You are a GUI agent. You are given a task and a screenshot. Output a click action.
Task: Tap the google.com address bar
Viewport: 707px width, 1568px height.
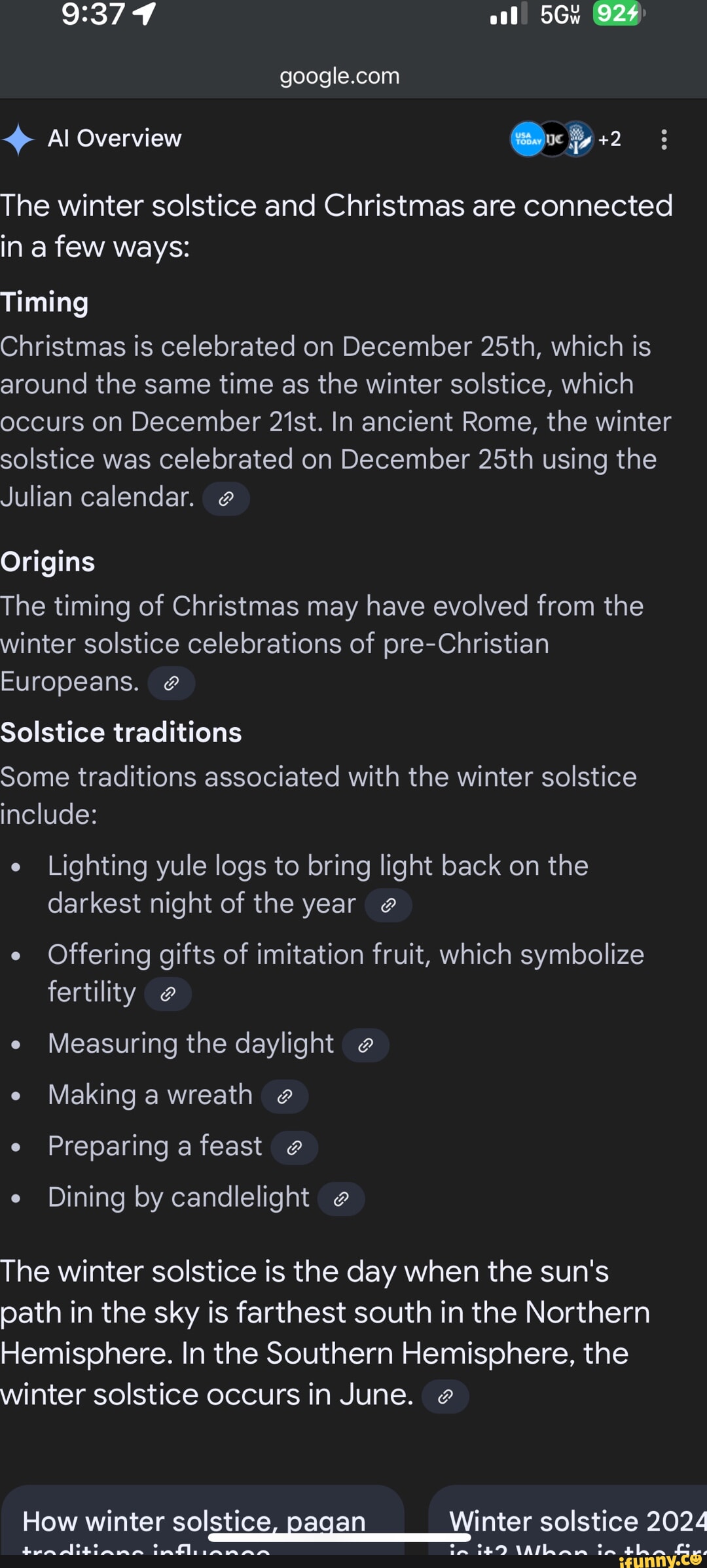pyautogui.click(x=339, y=75)
